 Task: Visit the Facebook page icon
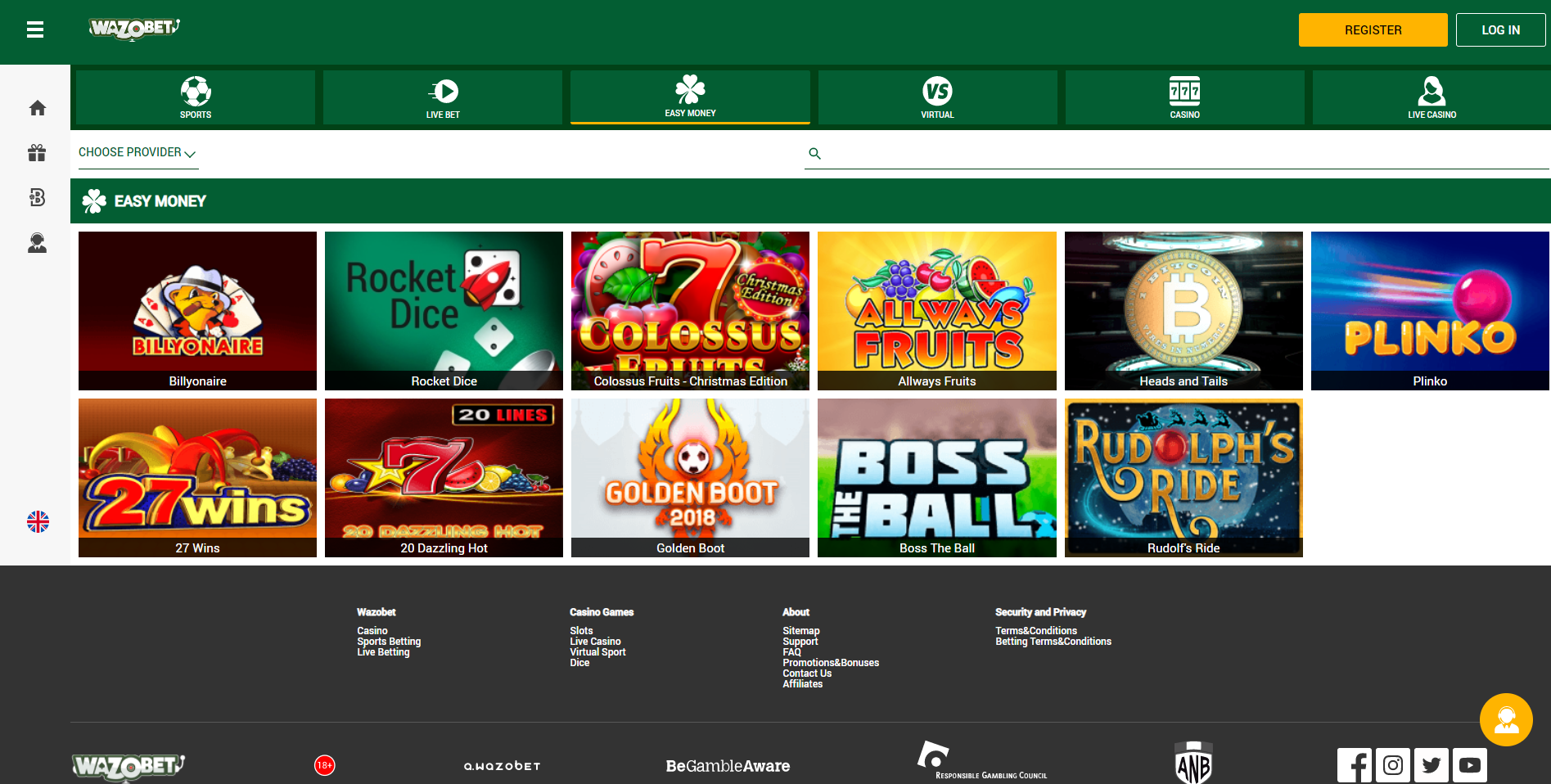(1355, 765)
